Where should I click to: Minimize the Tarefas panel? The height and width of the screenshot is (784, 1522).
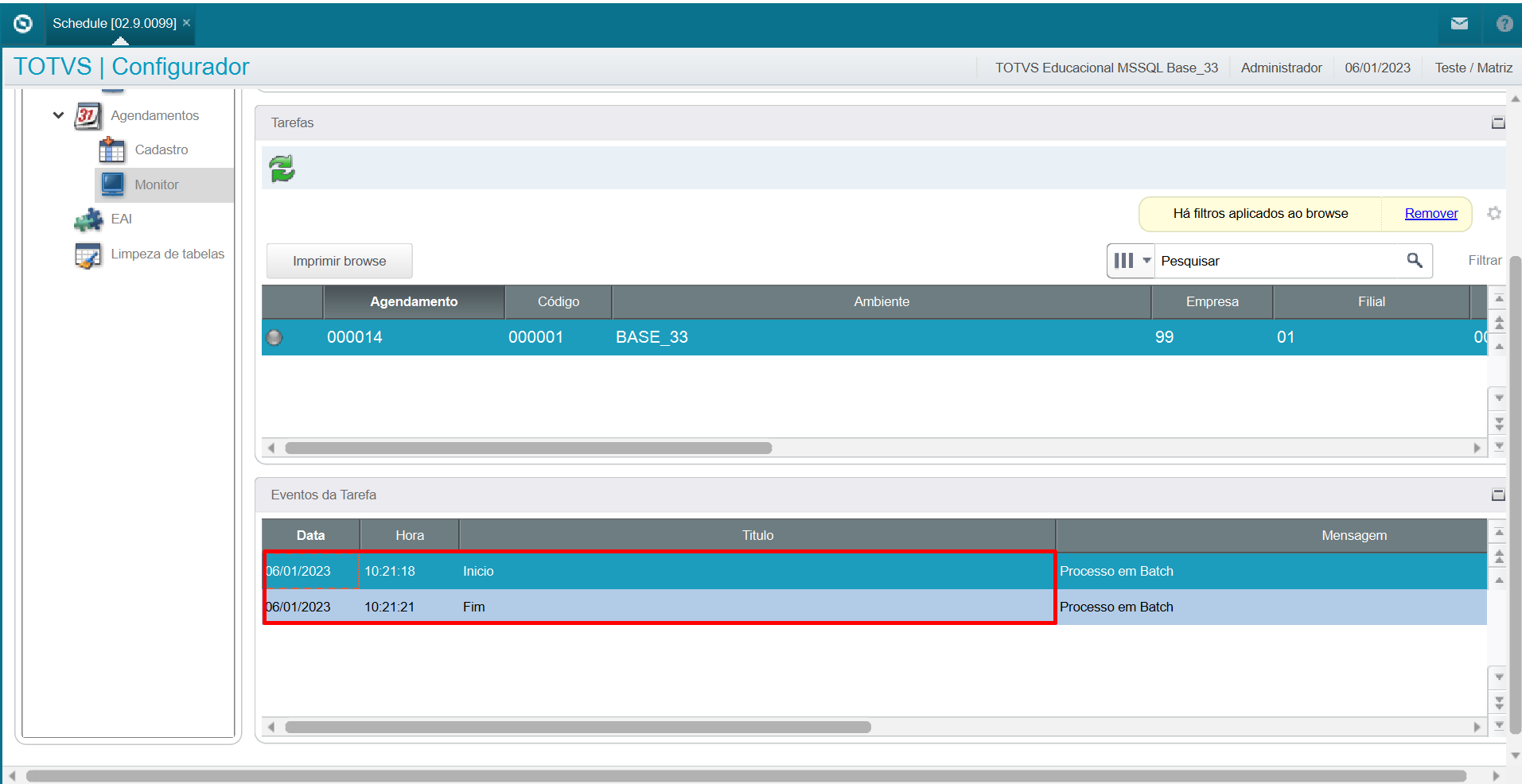tap(1498, 123)
